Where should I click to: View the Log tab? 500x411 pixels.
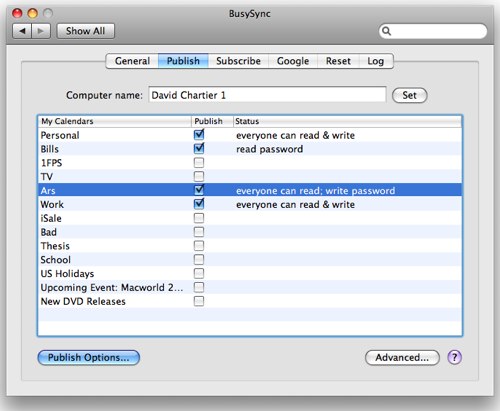tap(376, 61)
